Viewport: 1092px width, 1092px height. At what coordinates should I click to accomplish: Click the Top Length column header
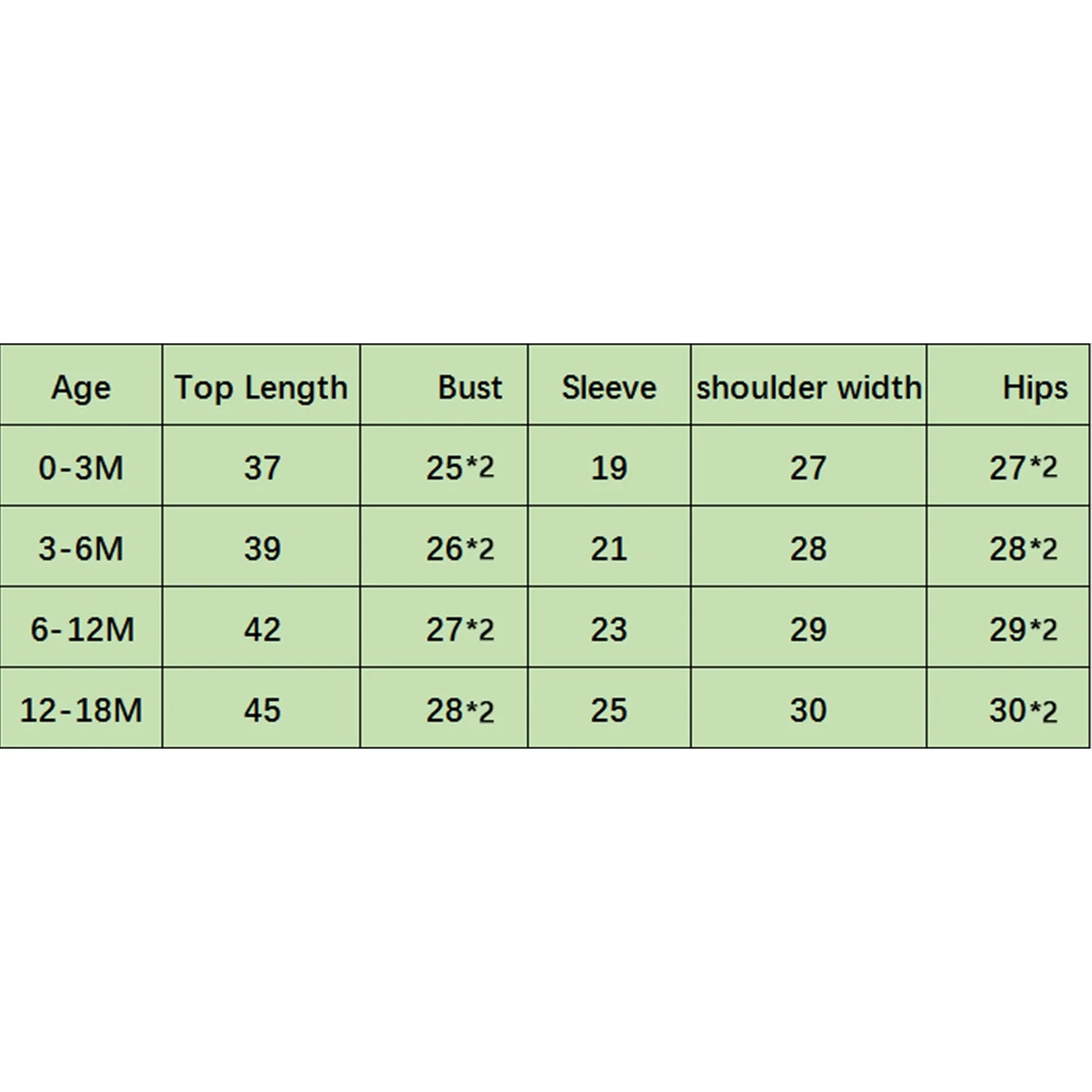tap(261, 388)
